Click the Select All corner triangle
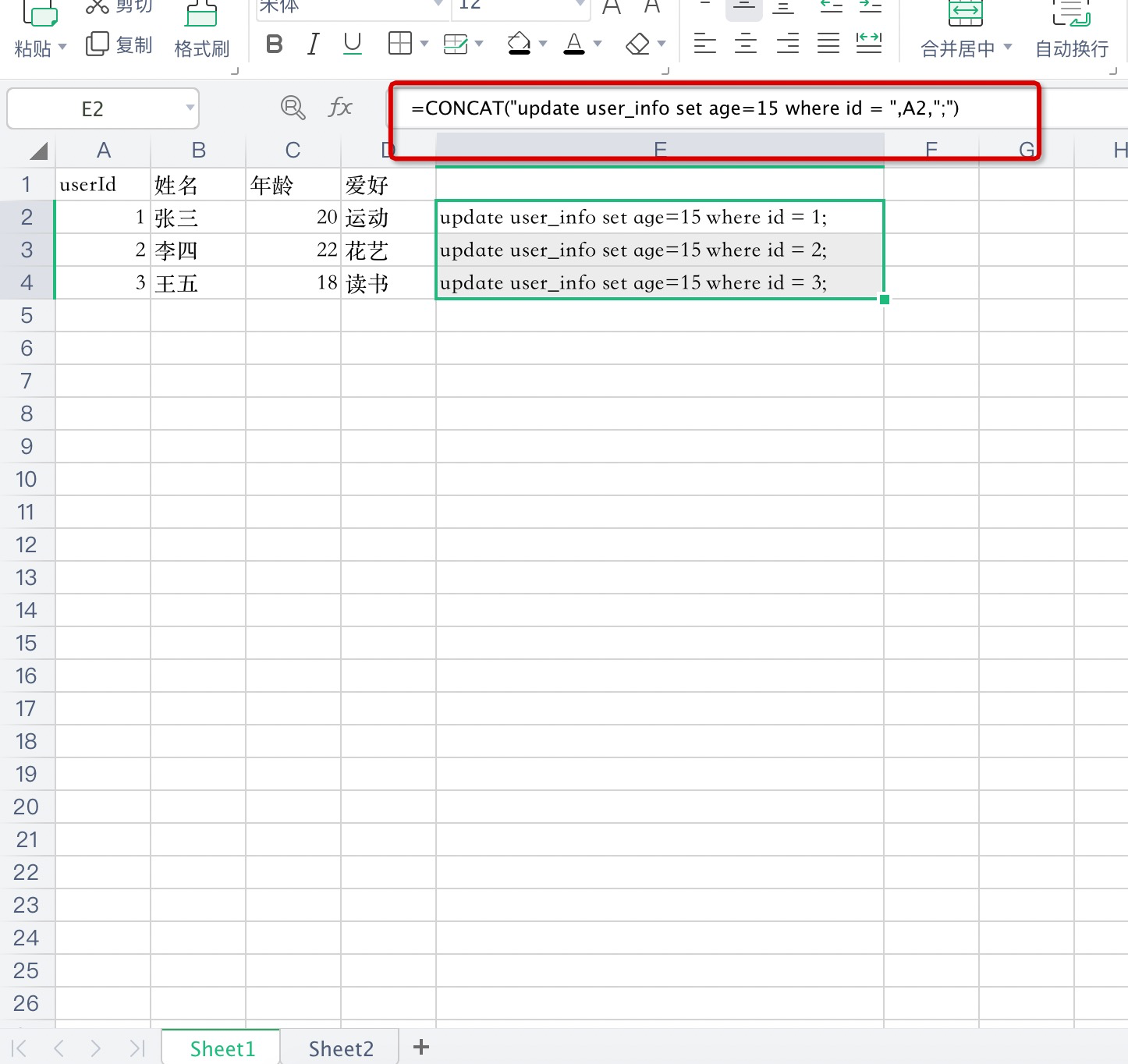The image size is (1128, 1064). tap(37, 151)
